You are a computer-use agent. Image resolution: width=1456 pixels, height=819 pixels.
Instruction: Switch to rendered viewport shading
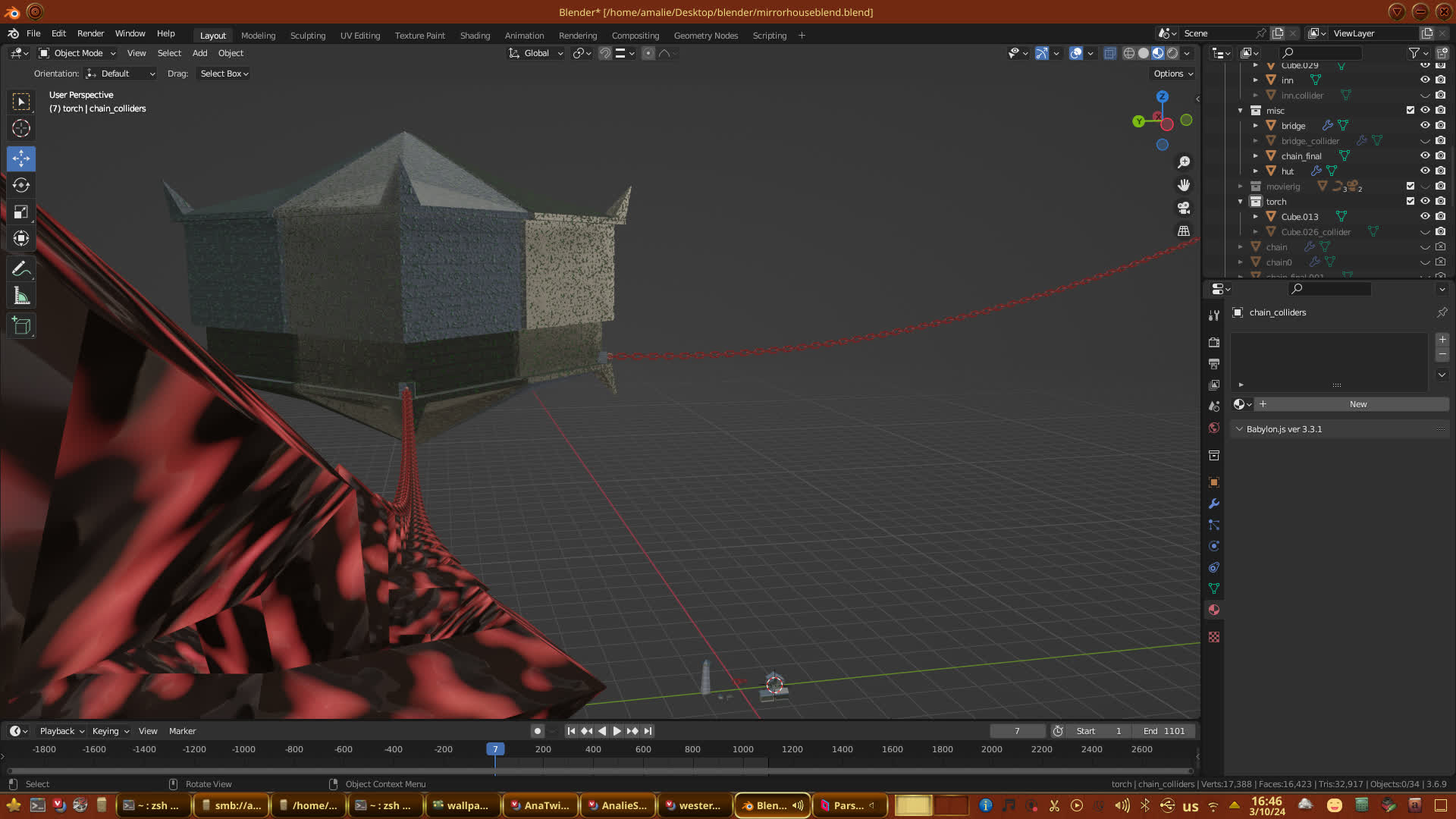(x=1172, y=53)
